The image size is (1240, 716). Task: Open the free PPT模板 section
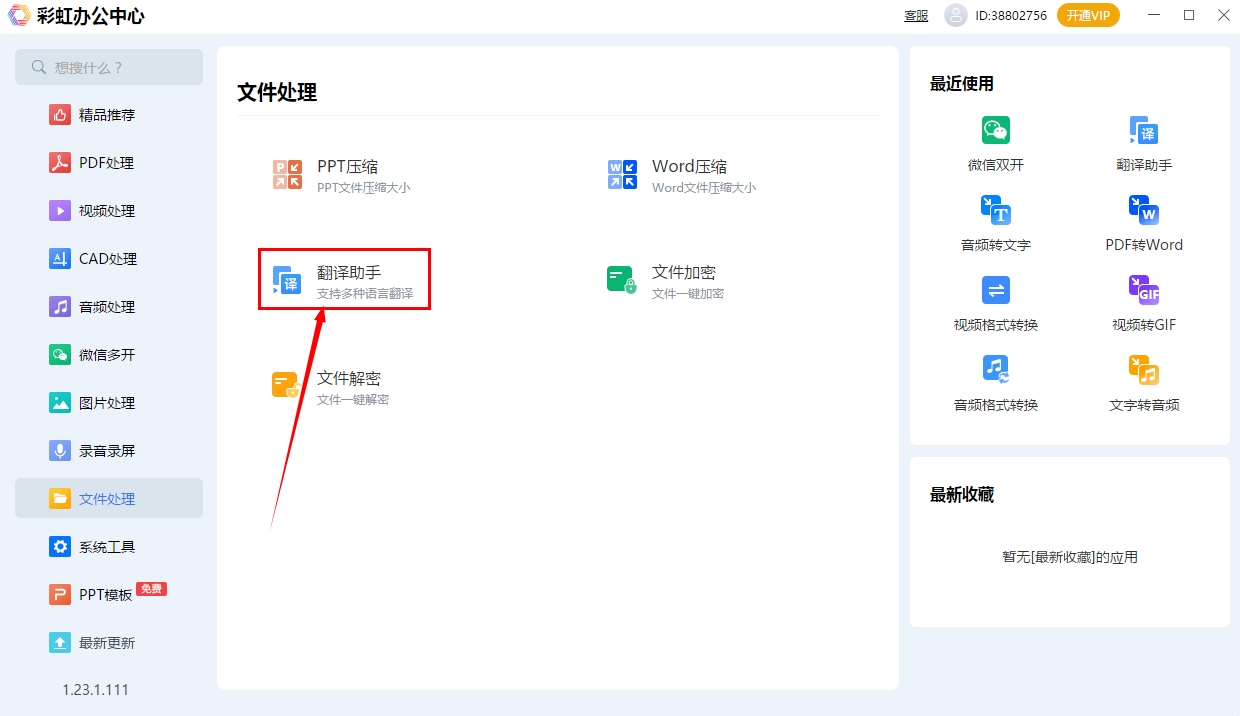108,594
